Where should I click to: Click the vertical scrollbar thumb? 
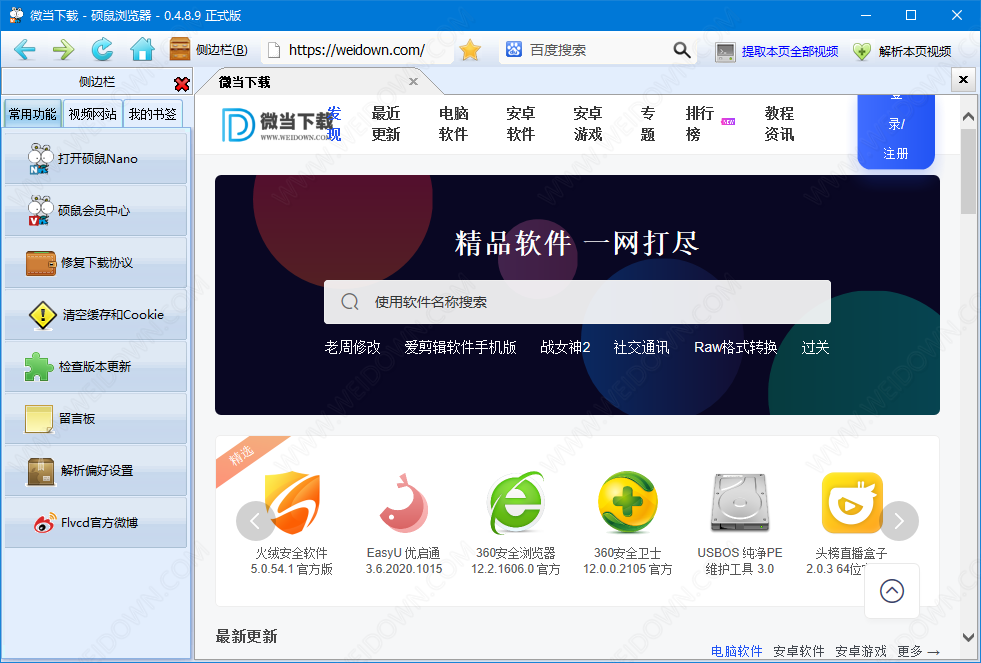(x=968, y=170)
